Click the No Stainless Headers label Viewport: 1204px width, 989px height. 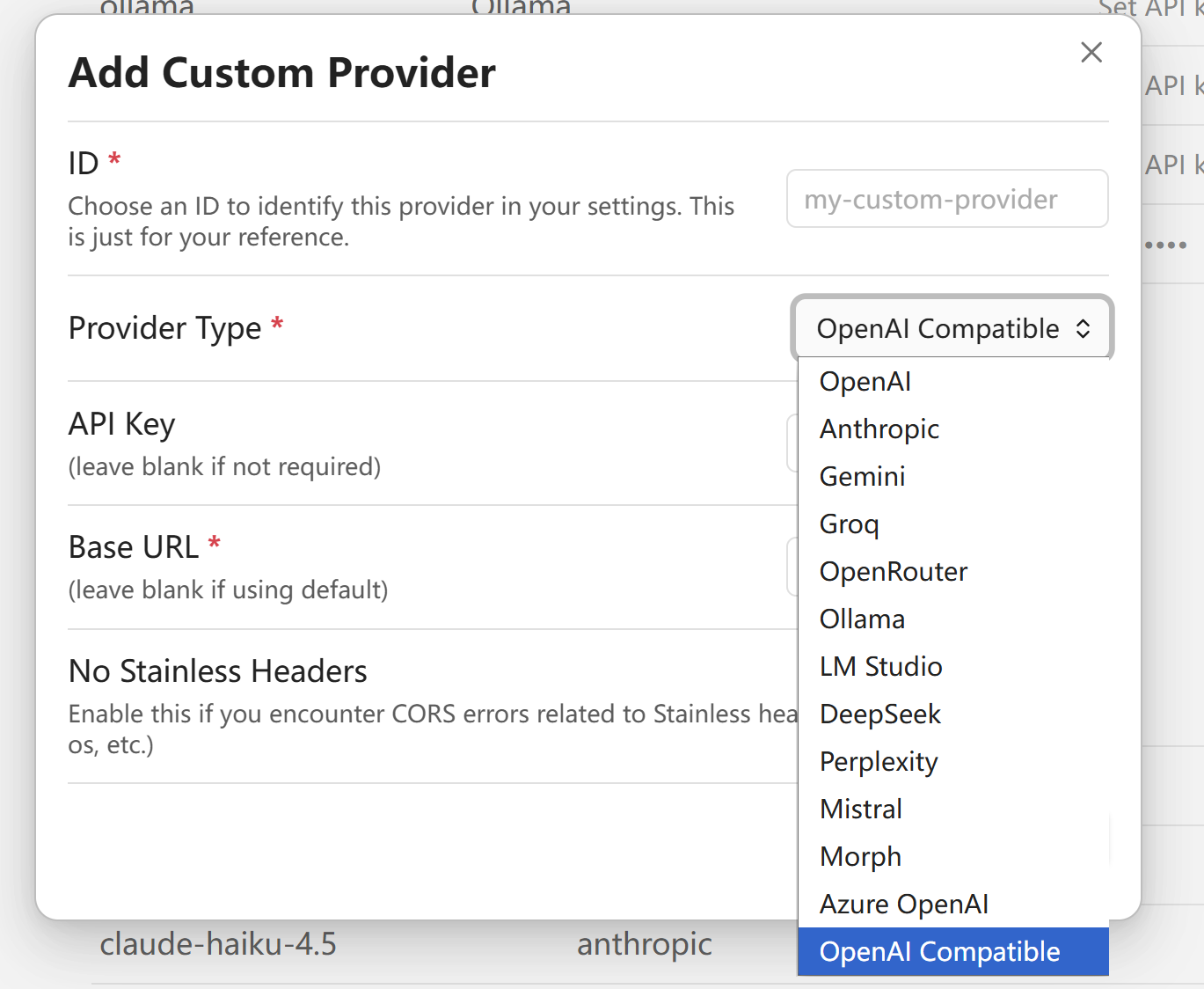(218, 671)
